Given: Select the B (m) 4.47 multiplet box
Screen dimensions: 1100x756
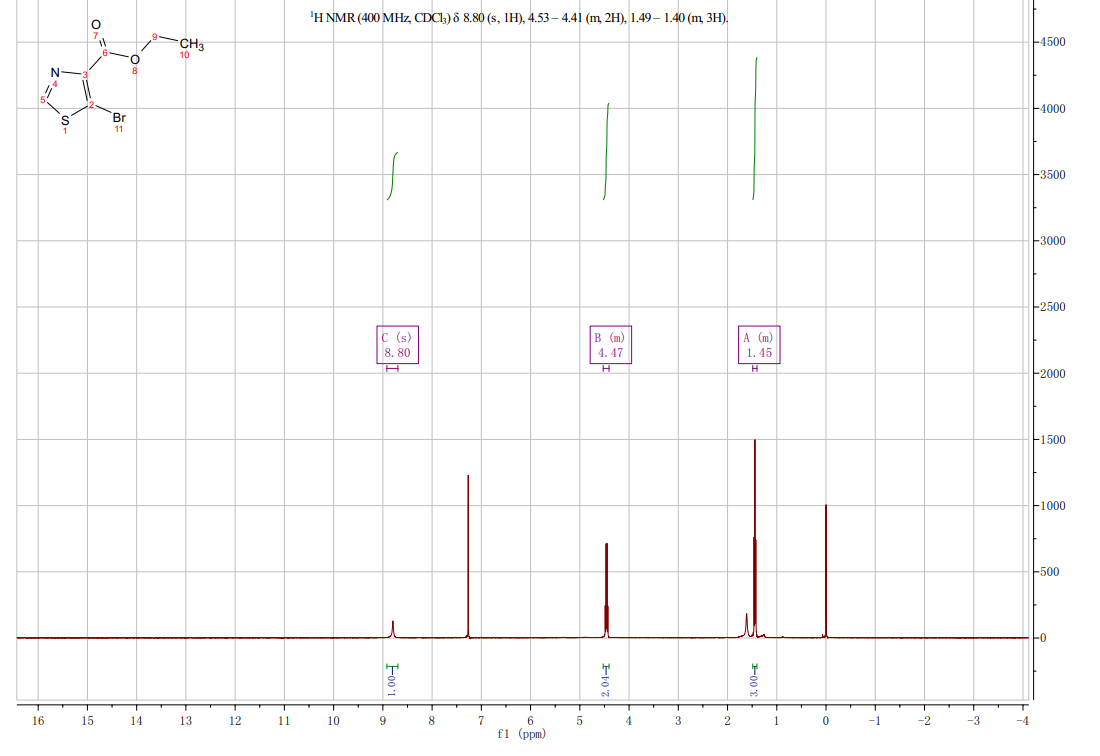Looking at the screenshot, I should tap(609, 345).
